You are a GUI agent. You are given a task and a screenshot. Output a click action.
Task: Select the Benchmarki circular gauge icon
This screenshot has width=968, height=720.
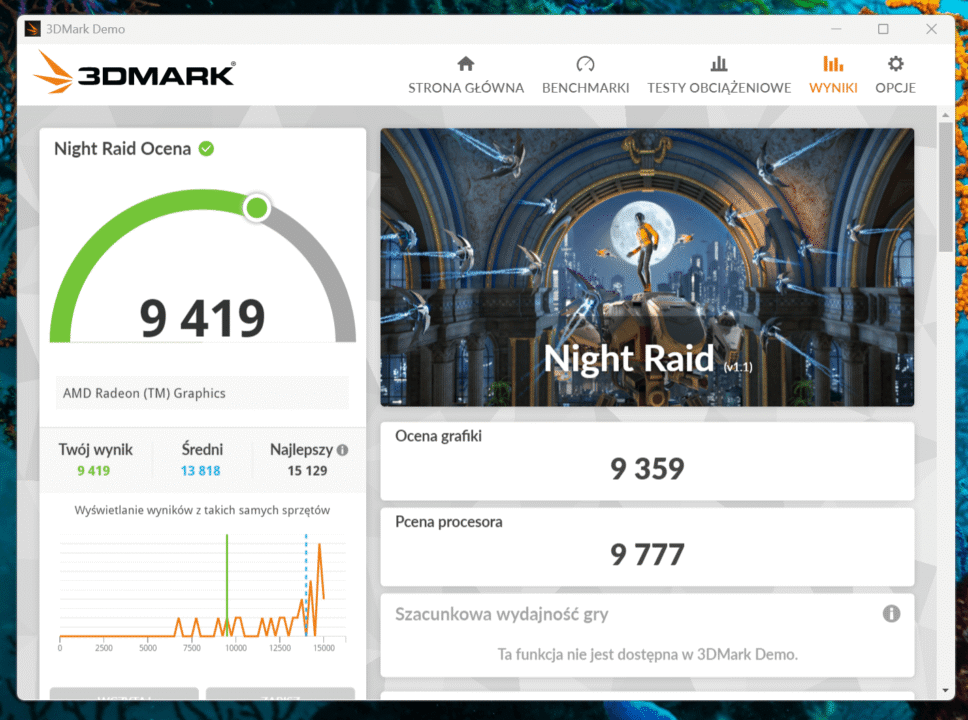click(585, 62)
